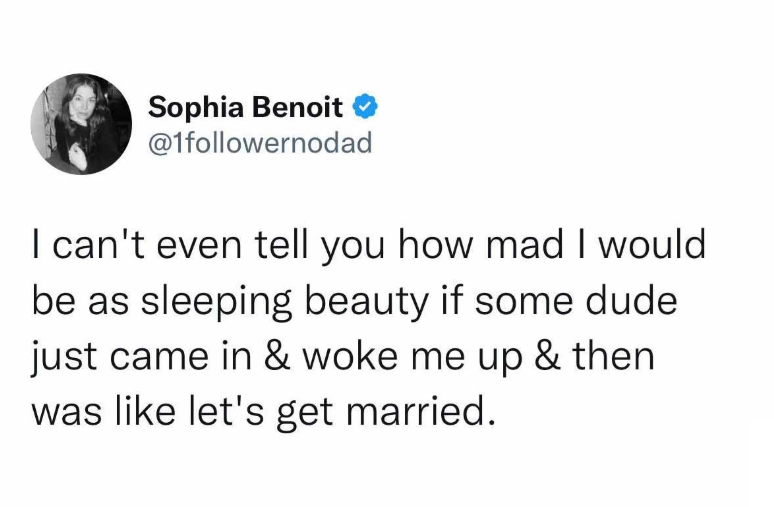Open the @1followernodad handle link
This screenshot has height=507, width=774.
259,142
